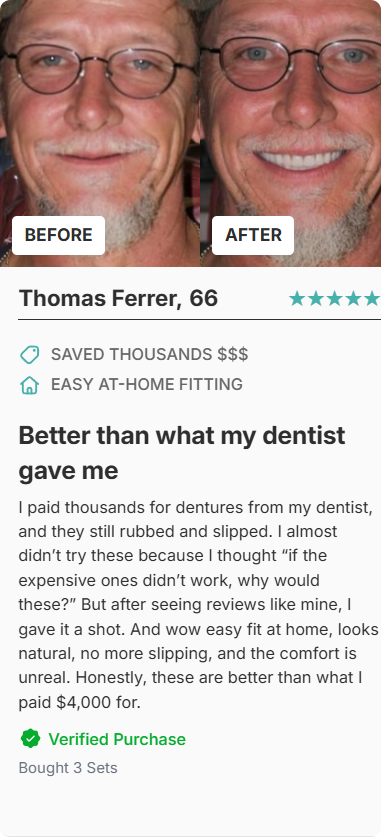Click the review headline about the dentist
The height and width of the screenshot is (837, 381).
click(182, 453)
